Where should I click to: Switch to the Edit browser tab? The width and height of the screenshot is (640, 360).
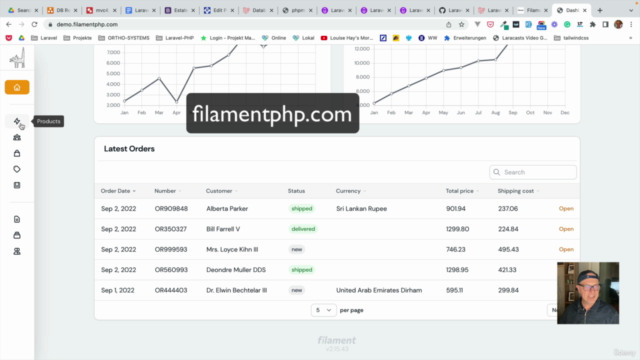pyautogui.click(x=218, y=10)
